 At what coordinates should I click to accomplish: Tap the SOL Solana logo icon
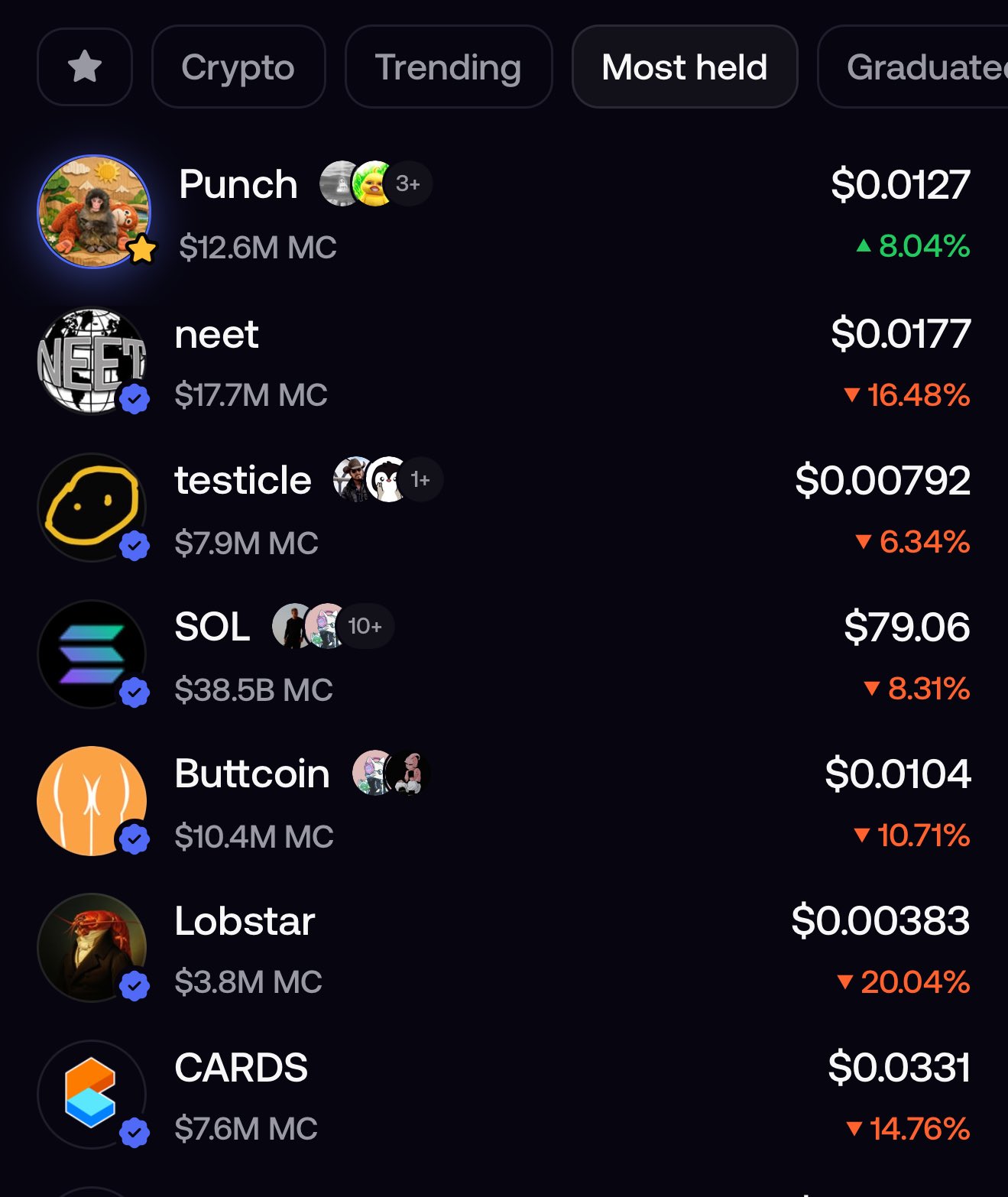tap(92, 654)
